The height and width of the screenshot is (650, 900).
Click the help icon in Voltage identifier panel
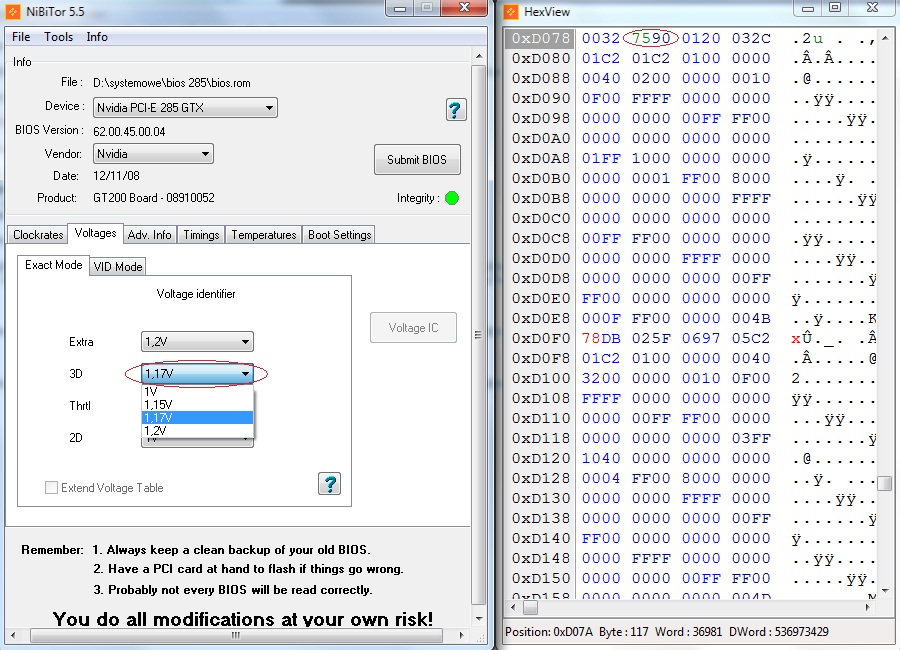click(x=329, y=483)
